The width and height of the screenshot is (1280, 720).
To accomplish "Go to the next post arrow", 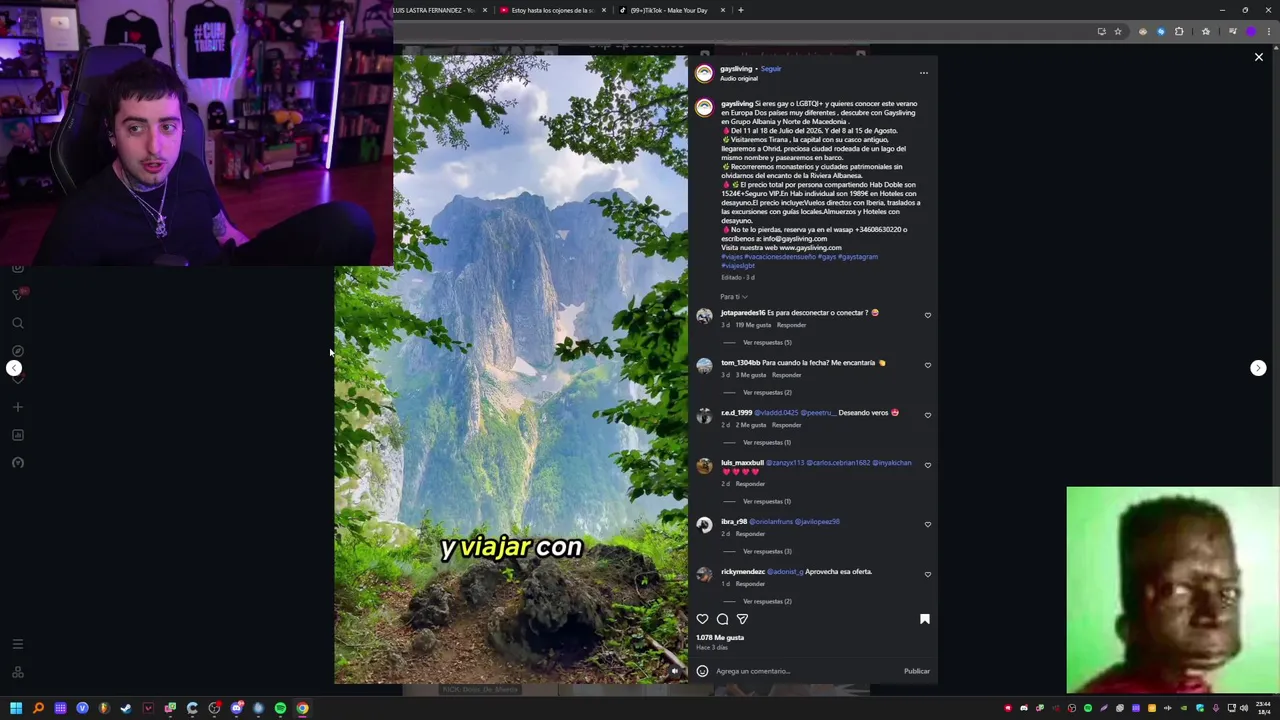I will click(1258, 368).
